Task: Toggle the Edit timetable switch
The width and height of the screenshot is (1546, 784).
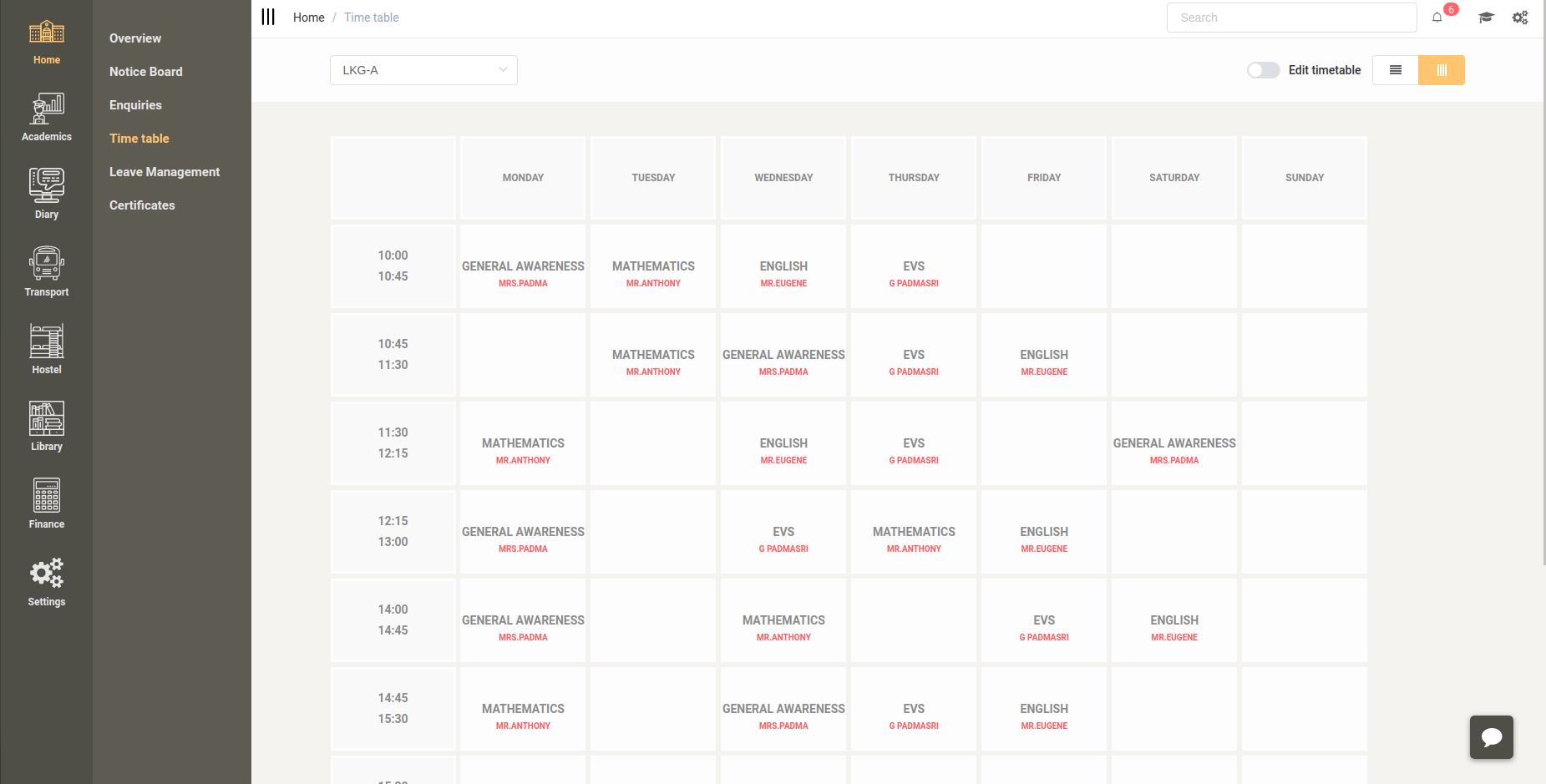Action: [1263, 70]
